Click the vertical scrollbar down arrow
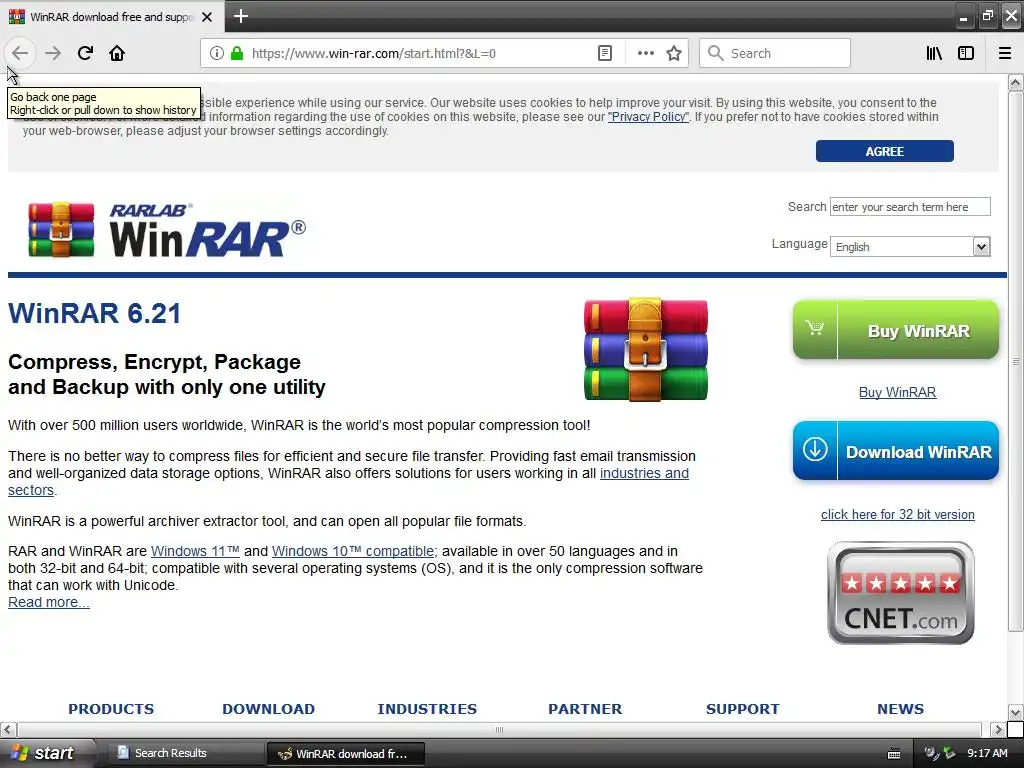Image resolution: width=1024 pixels, height=768 pixels. (x=1015, y=712)
